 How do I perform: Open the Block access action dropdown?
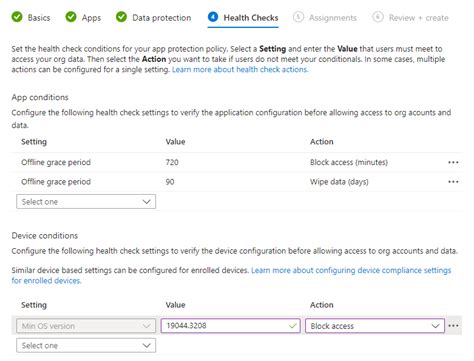pyautogui.click(x=375, y=326)
